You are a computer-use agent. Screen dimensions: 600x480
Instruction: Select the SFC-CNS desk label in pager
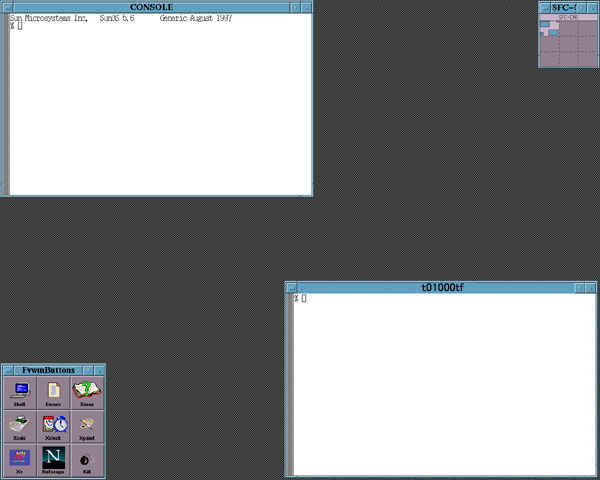[567, 17]
